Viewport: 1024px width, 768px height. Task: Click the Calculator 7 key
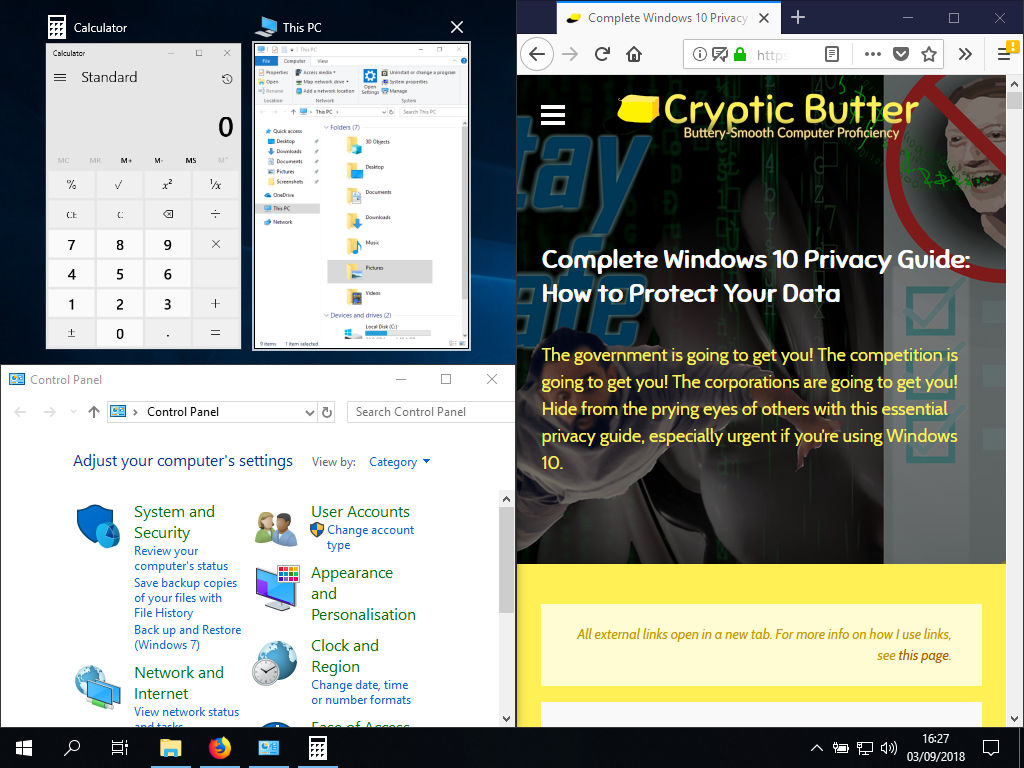(71, 245)
